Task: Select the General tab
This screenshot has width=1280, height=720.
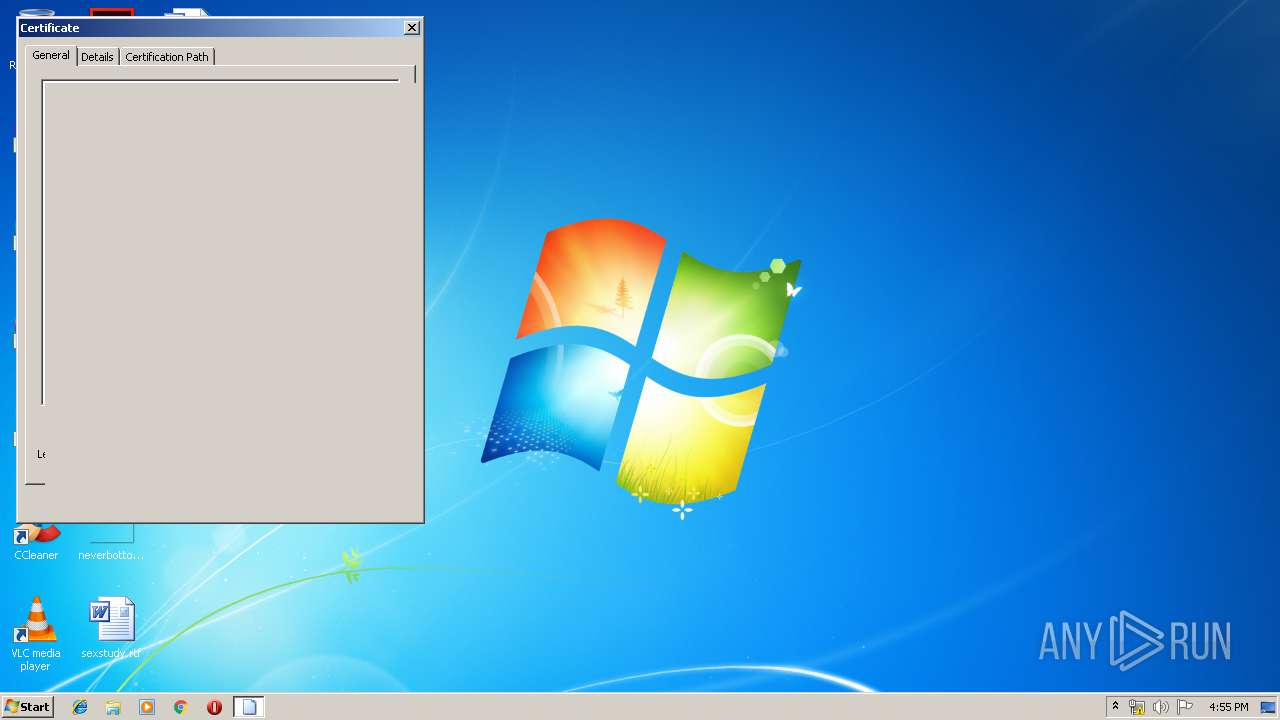Action: pos(51,55)
